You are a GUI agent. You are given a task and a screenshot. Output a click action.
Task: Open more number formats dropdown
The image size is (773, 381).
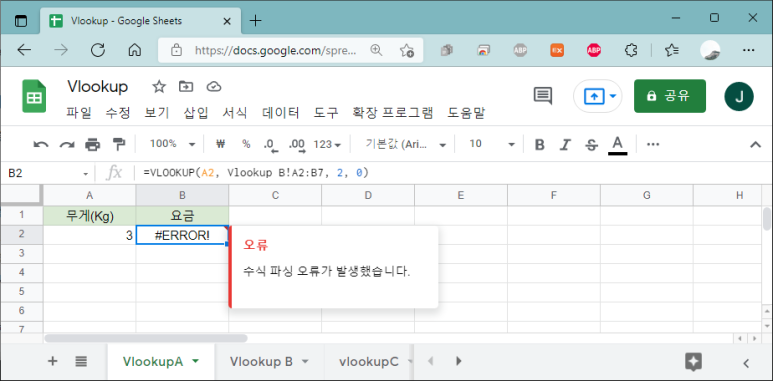click(327, 144)
